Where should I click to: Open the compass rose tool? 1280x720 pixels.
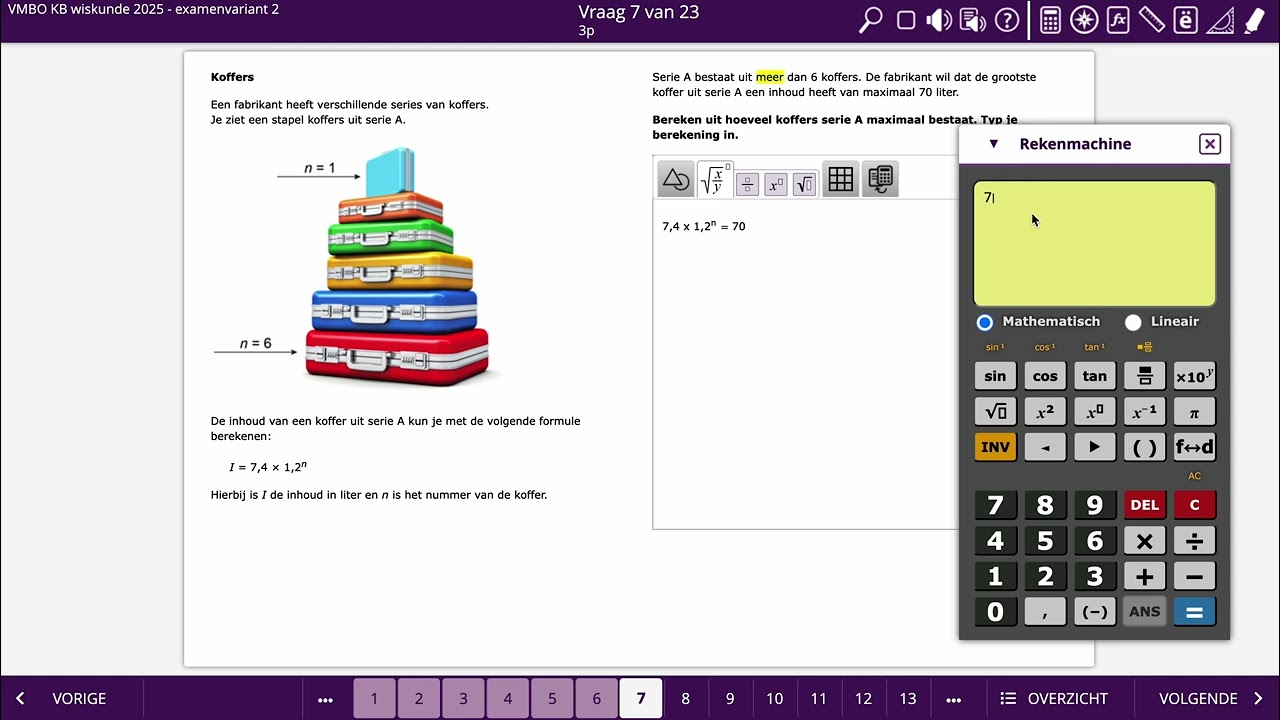pyautogui.click(x=1084, y=20)
